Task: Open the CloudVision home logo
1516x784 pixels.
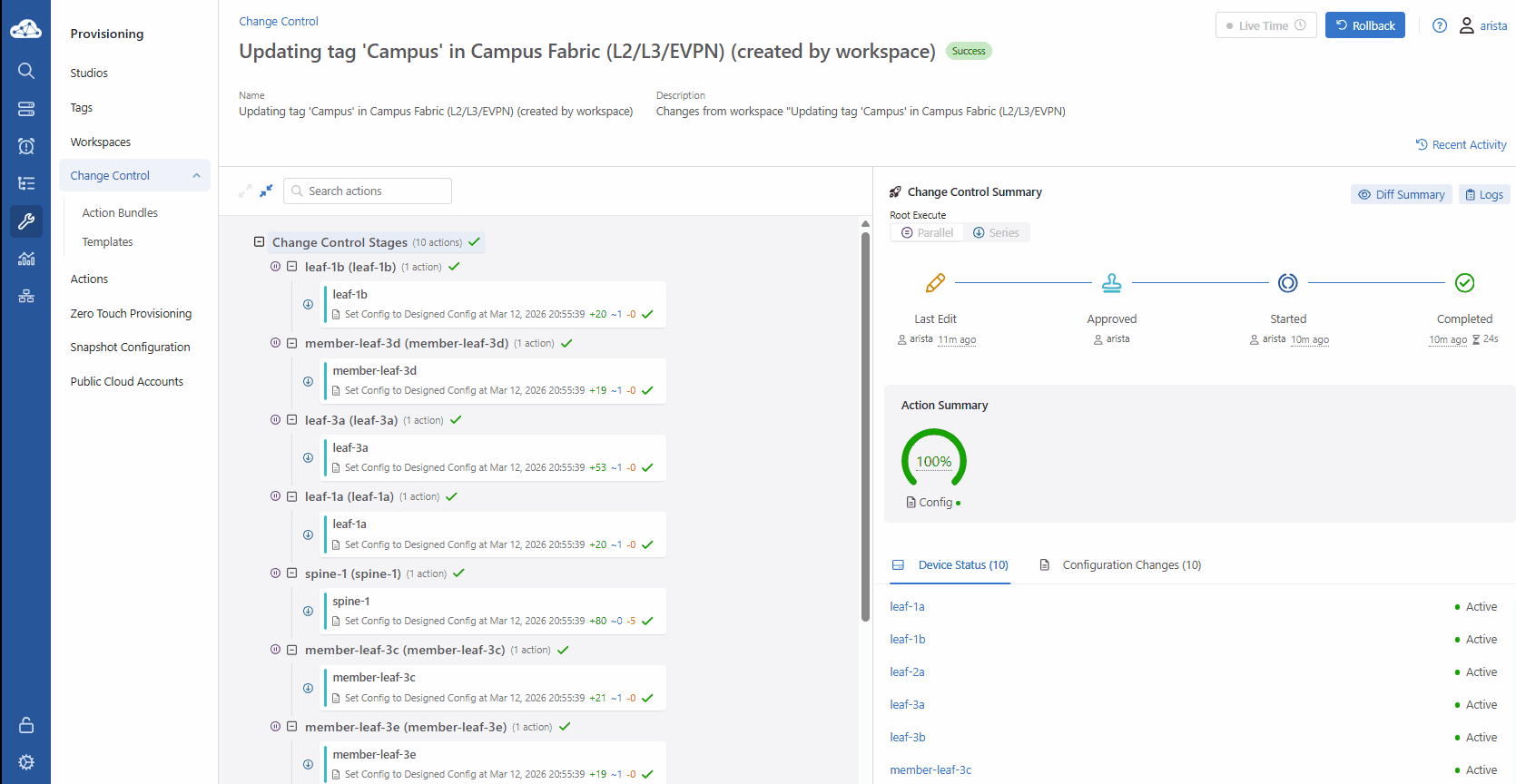Action: pyautogui.click(x=25, y=30)
